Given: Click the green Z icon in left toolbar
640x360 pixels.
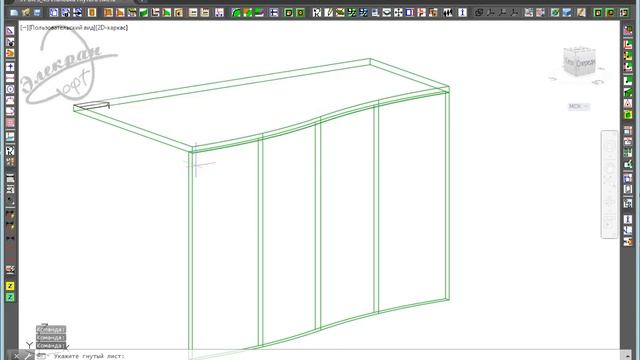Looking at the screenshot, I should point(10,297).
